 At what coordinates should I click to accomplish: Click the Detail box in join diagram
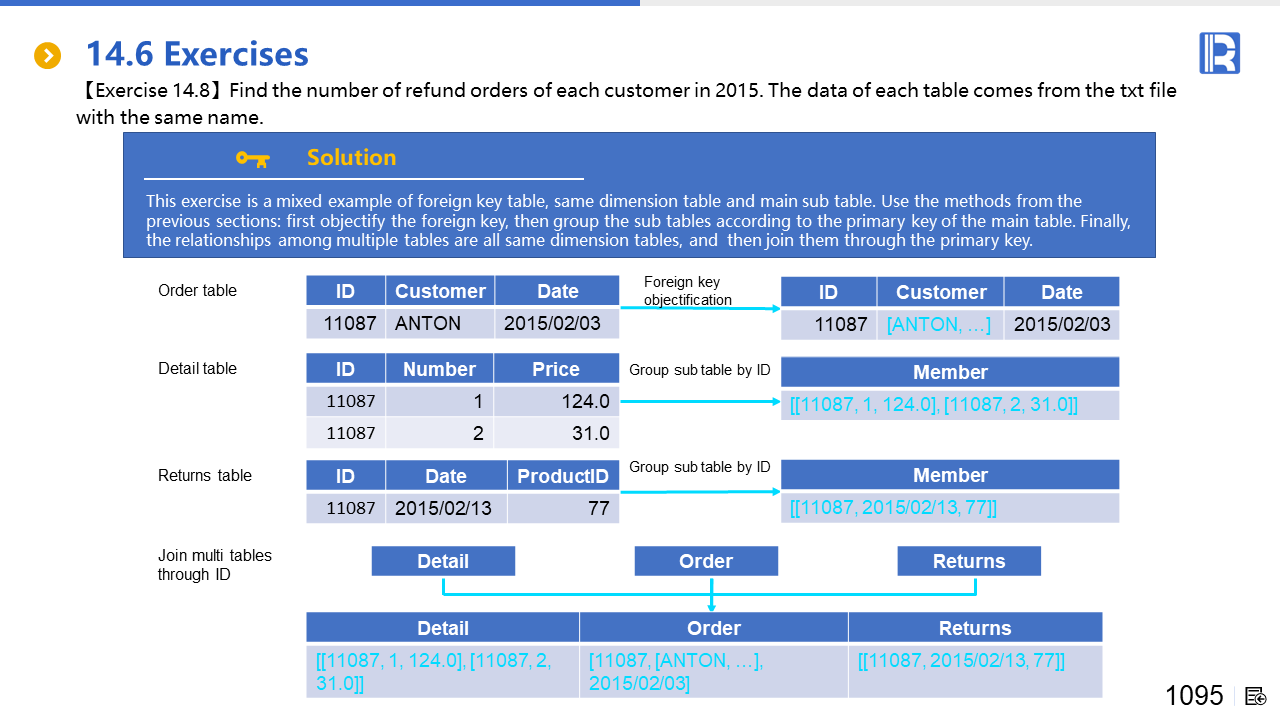coord(443,561)
